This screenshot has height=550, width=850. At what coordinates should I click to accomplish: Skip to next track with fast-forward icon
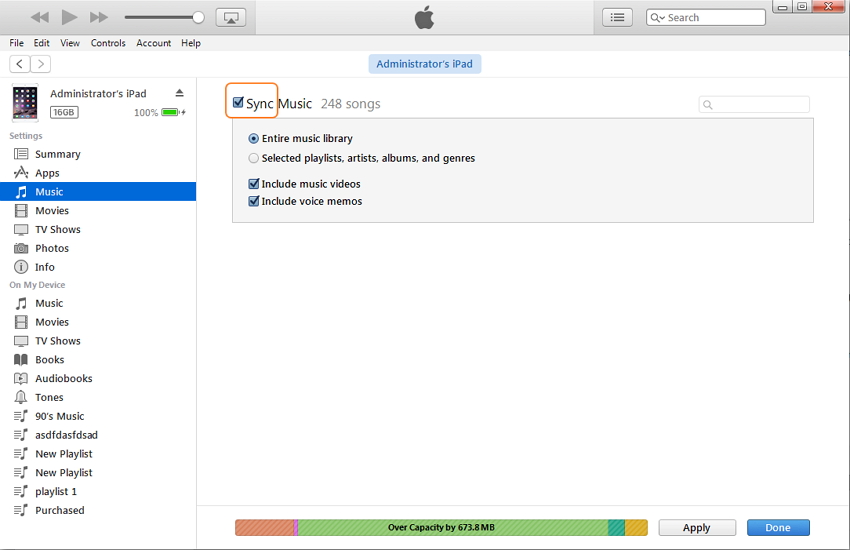pos(98,17)
